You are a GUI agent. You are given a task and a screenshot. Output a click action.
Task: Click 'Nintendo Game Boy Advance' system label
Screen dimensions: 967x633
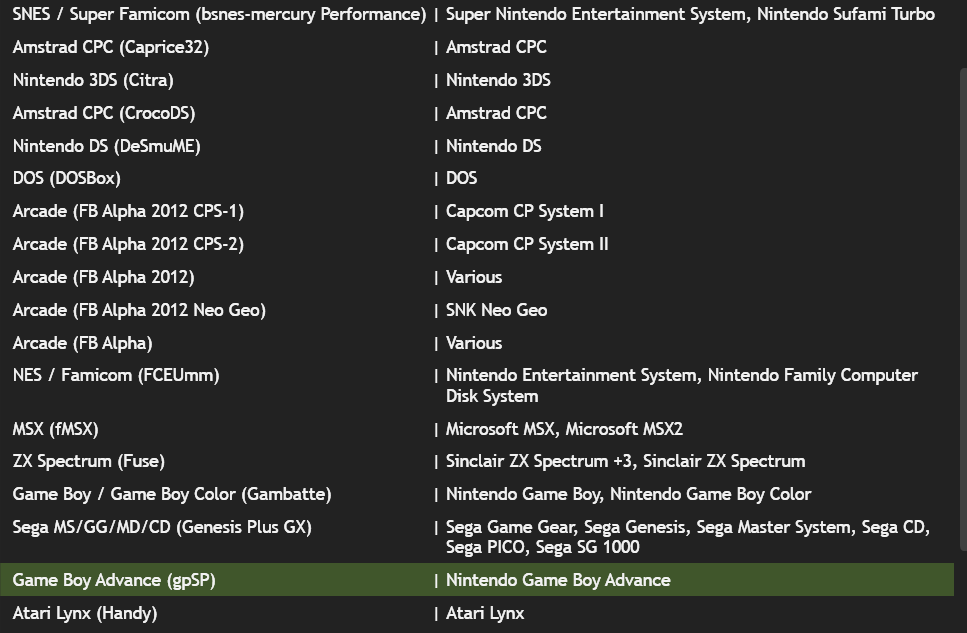[x=558, y=581]
